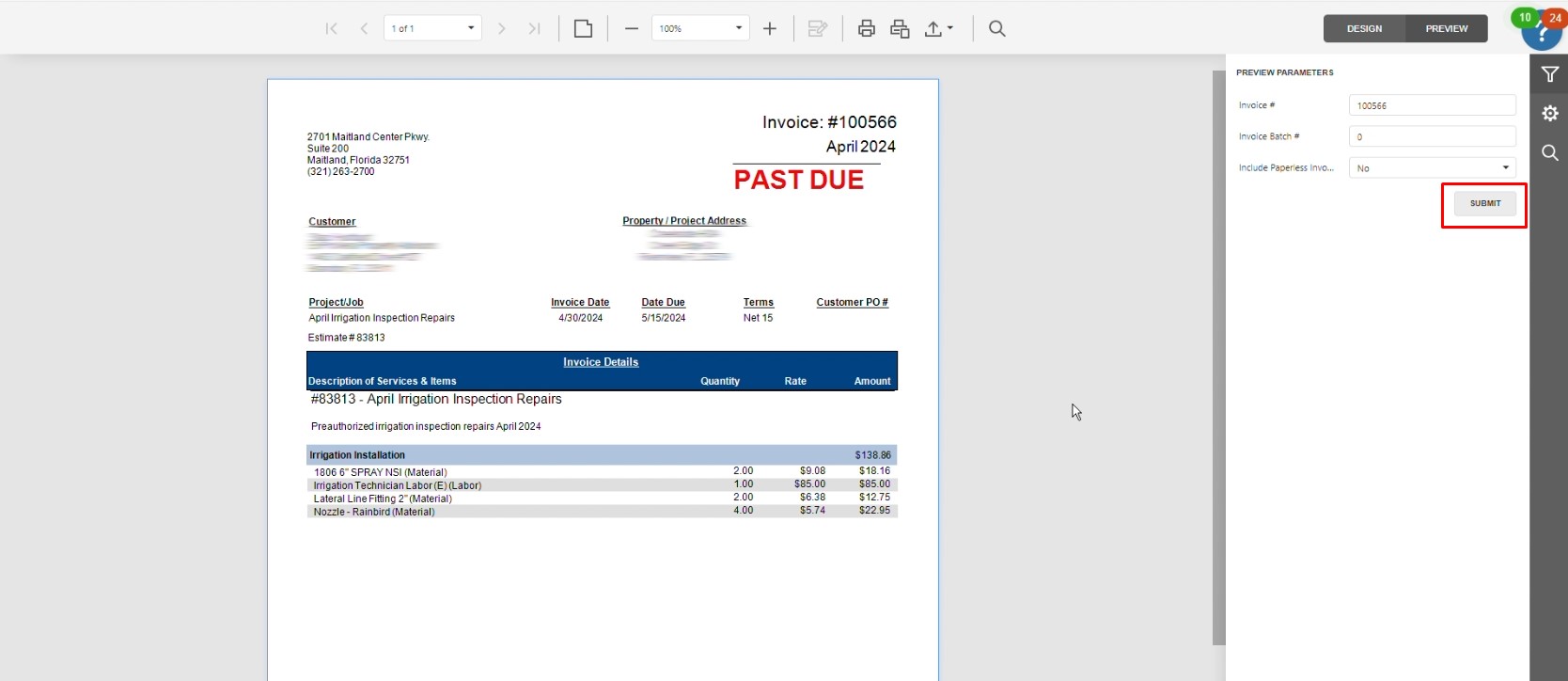This screenshot has width=1568, height=681.
Task: Click the $138.86 total amount
Action: tap(872, 455)
